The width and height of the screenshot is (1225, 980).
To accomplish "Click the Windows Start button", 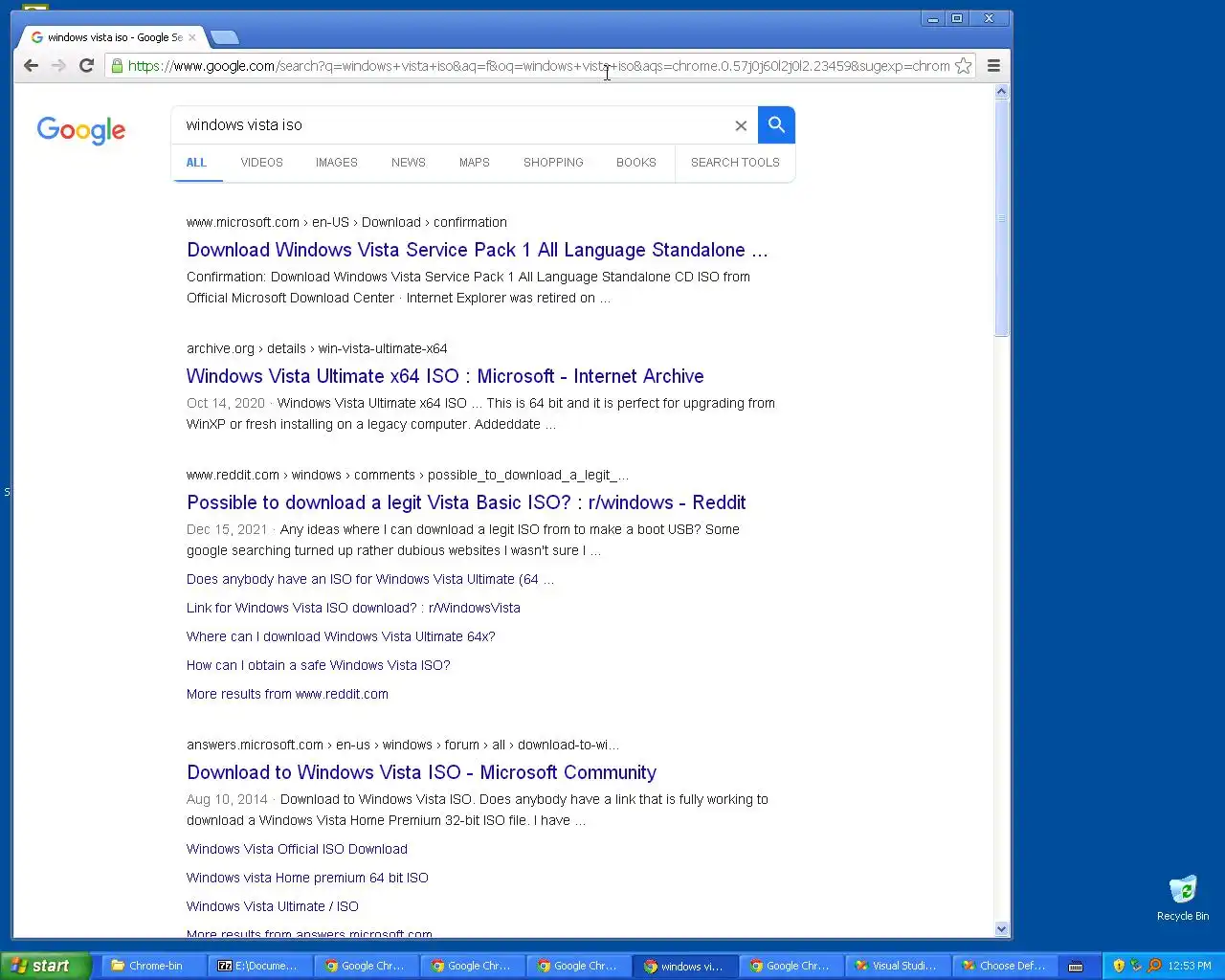I will tap(45, 966).
